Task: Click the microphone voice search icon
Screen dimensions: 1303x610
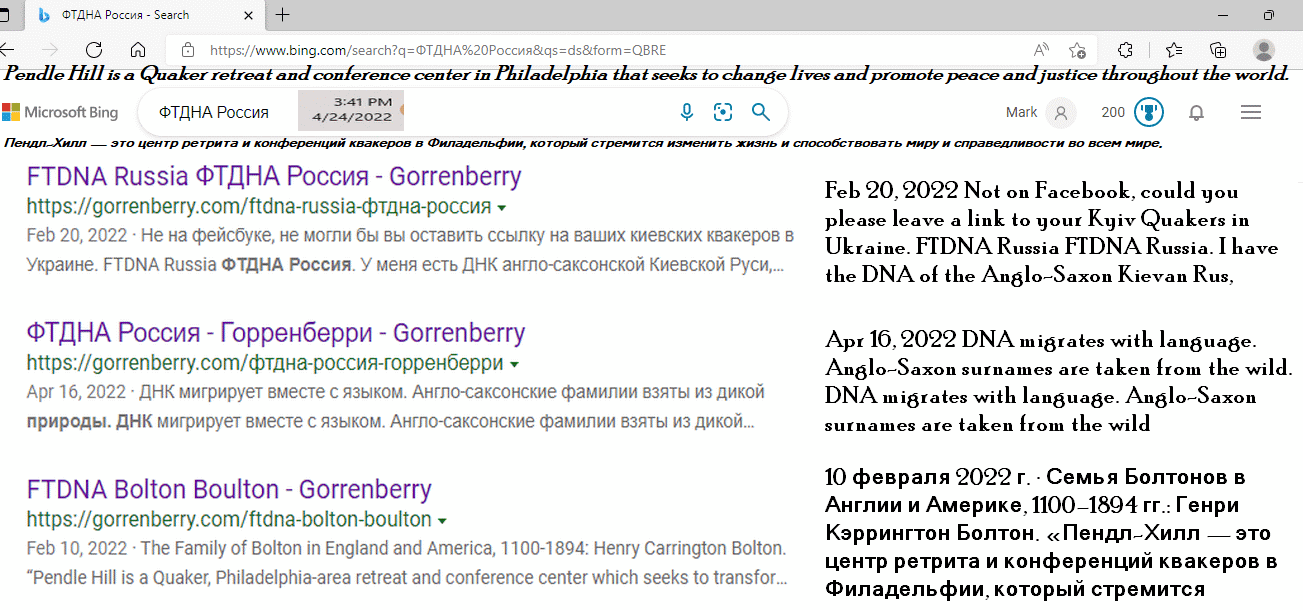Action: (x=686, y=112)
